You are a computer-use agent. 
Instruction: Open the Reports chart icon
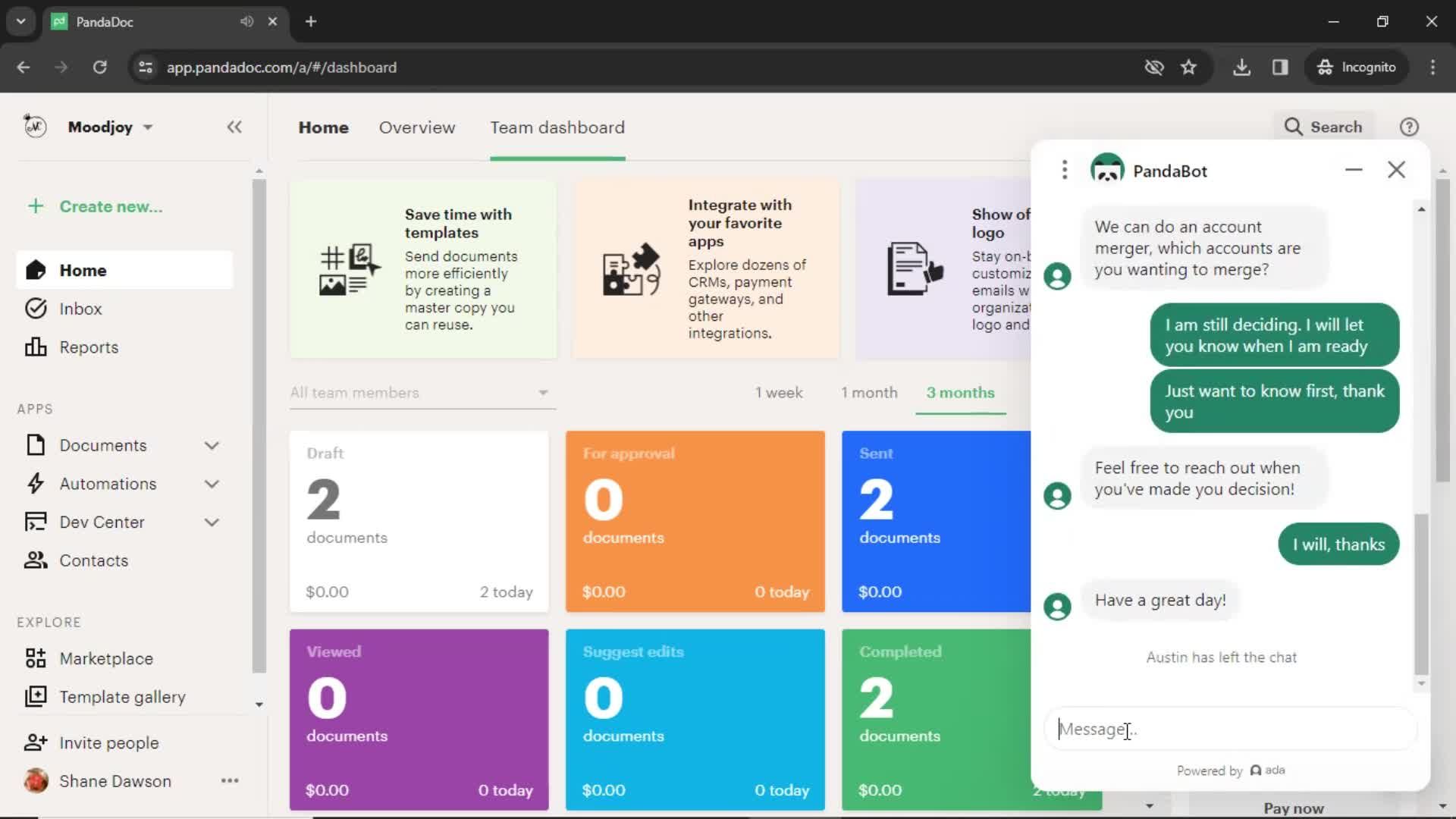[36, 347]
